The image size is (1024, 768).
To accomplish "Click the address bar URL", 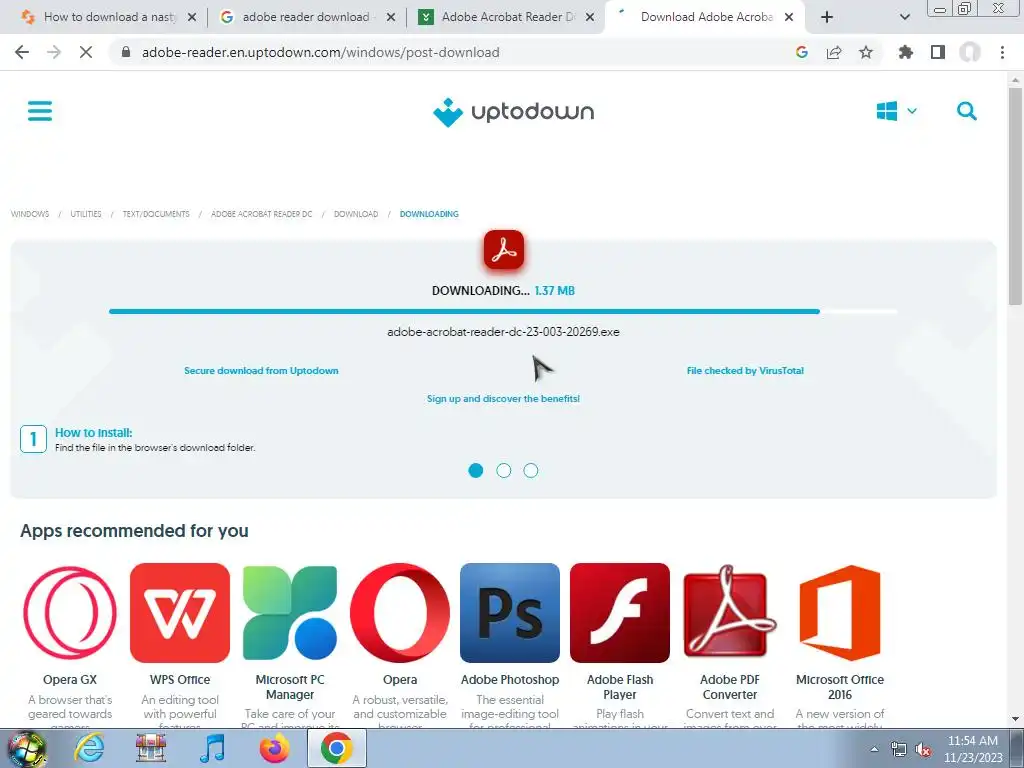I will [x=321, y=52].
